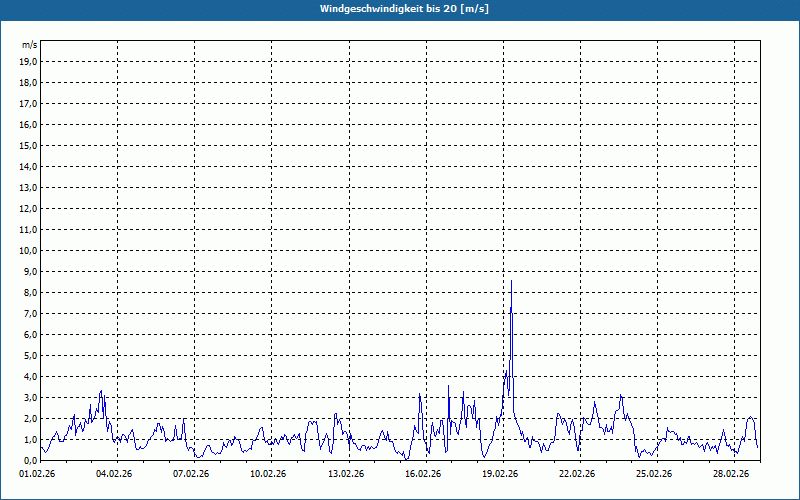Viewport: 800px width, 500px height.
Task: Click the 28.02.26 x-axis date
Action: pyautogui.click(x=731, y=475)
